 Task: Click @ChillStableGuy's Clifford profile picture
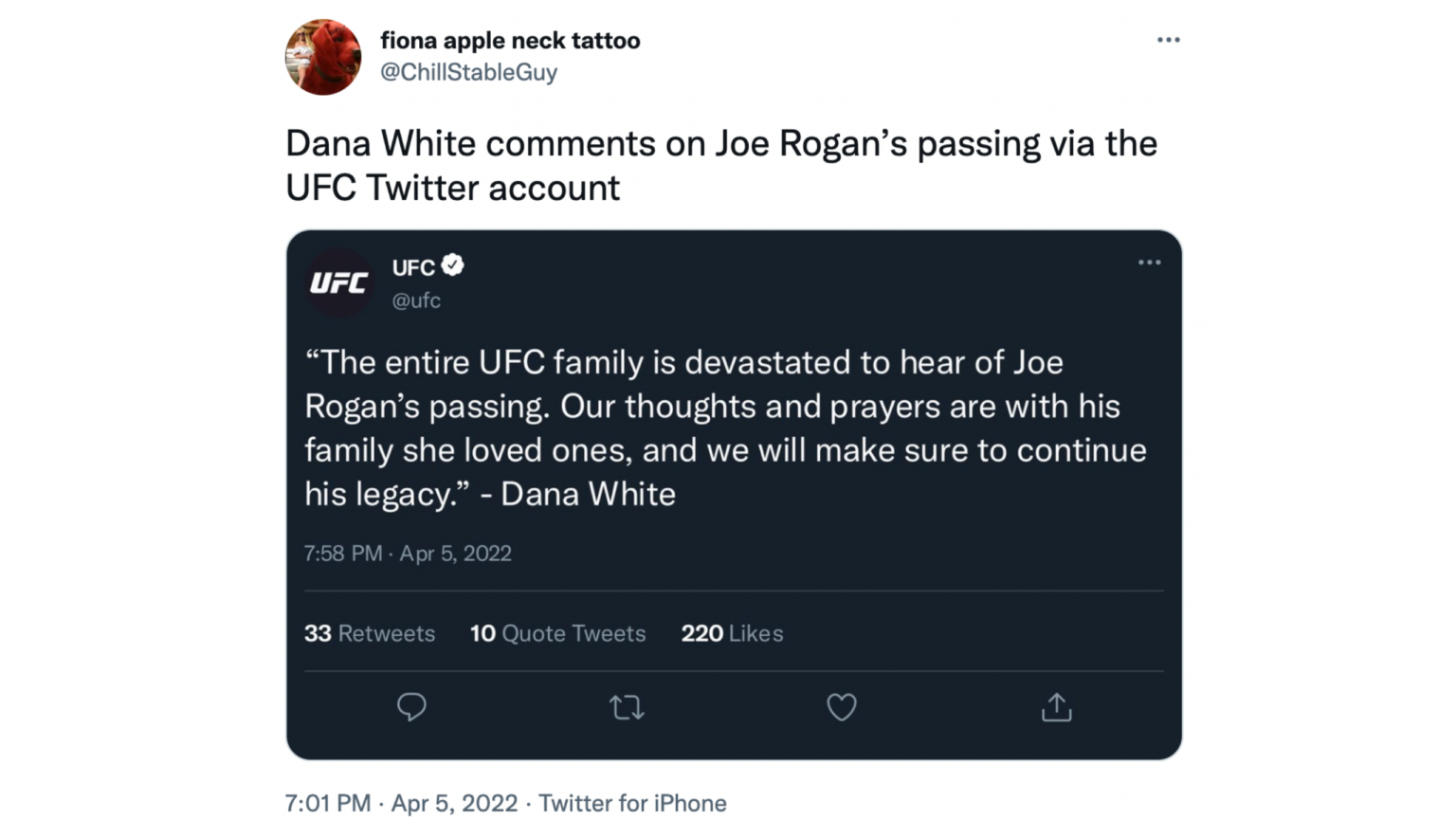coord(323,57)
